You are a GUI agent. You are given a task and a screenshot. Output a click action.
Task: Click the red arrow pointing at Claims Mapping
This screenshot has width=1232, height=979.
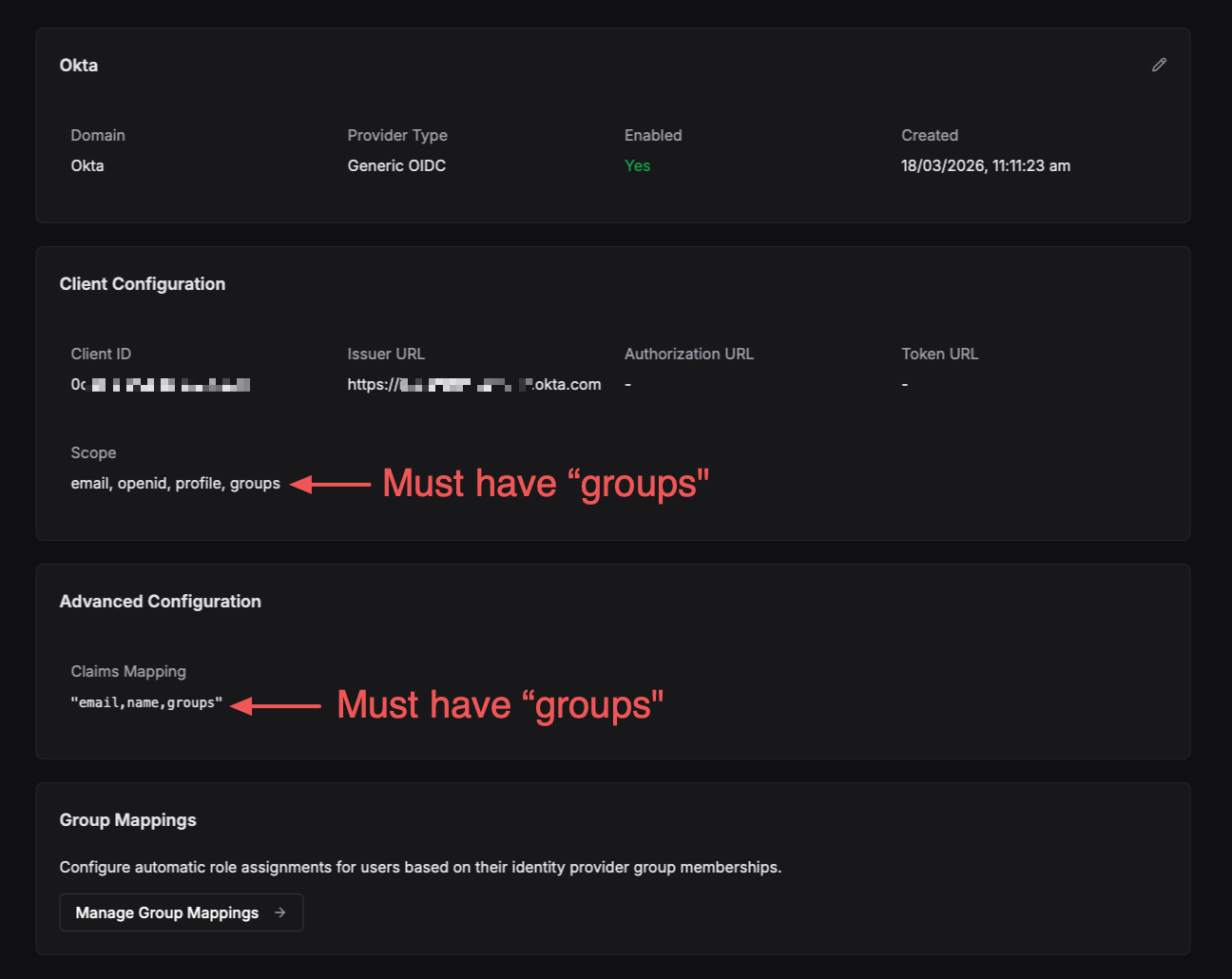pos(276,705)
